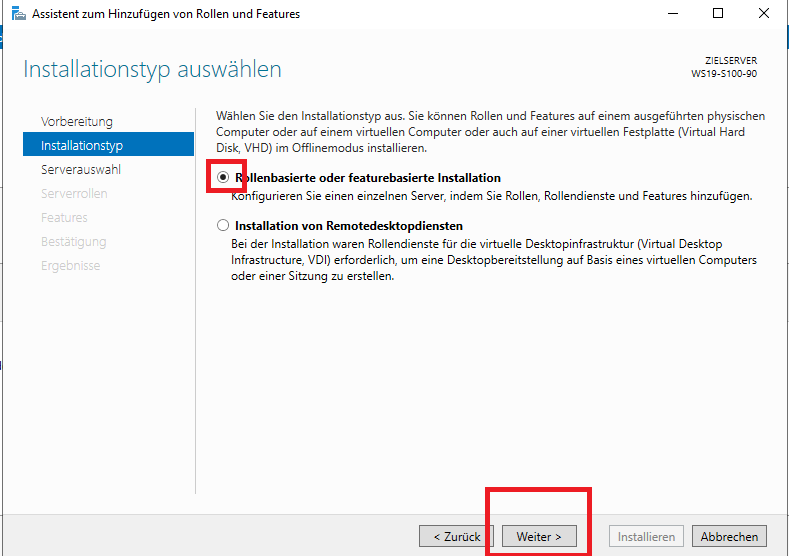The height and width of the screenshot is (556, 789).
Task: Click the target server name WS19-S100-90
Action: [x=724, y=74]
